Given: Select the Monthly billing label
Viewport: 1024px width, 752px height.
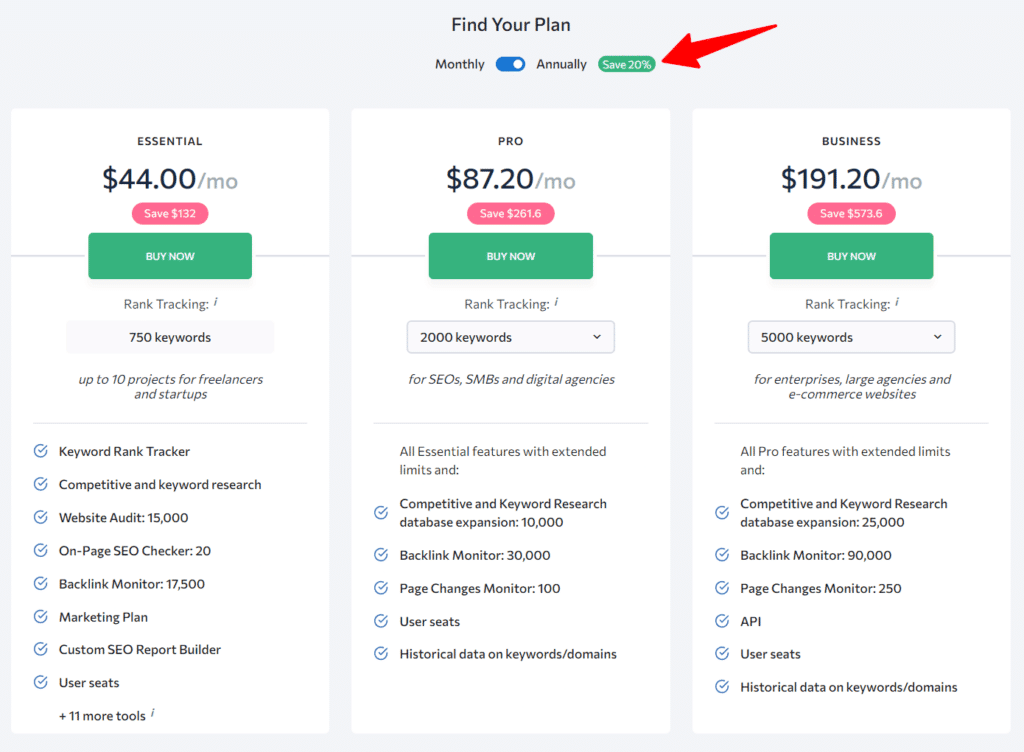Looking at the screenshot, I should coord(459,63).
